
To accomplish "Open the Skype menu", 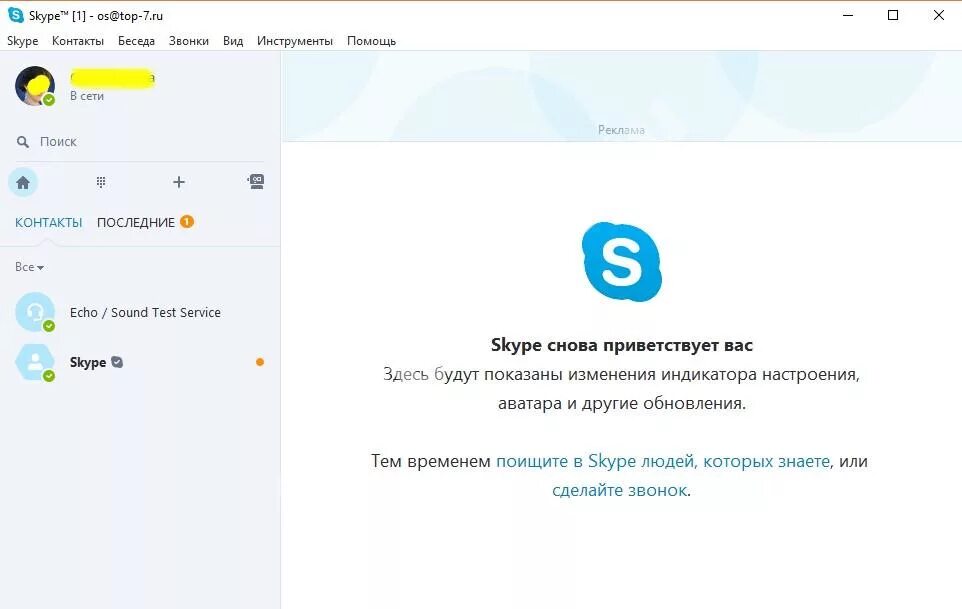I will (x=23, y=41).
